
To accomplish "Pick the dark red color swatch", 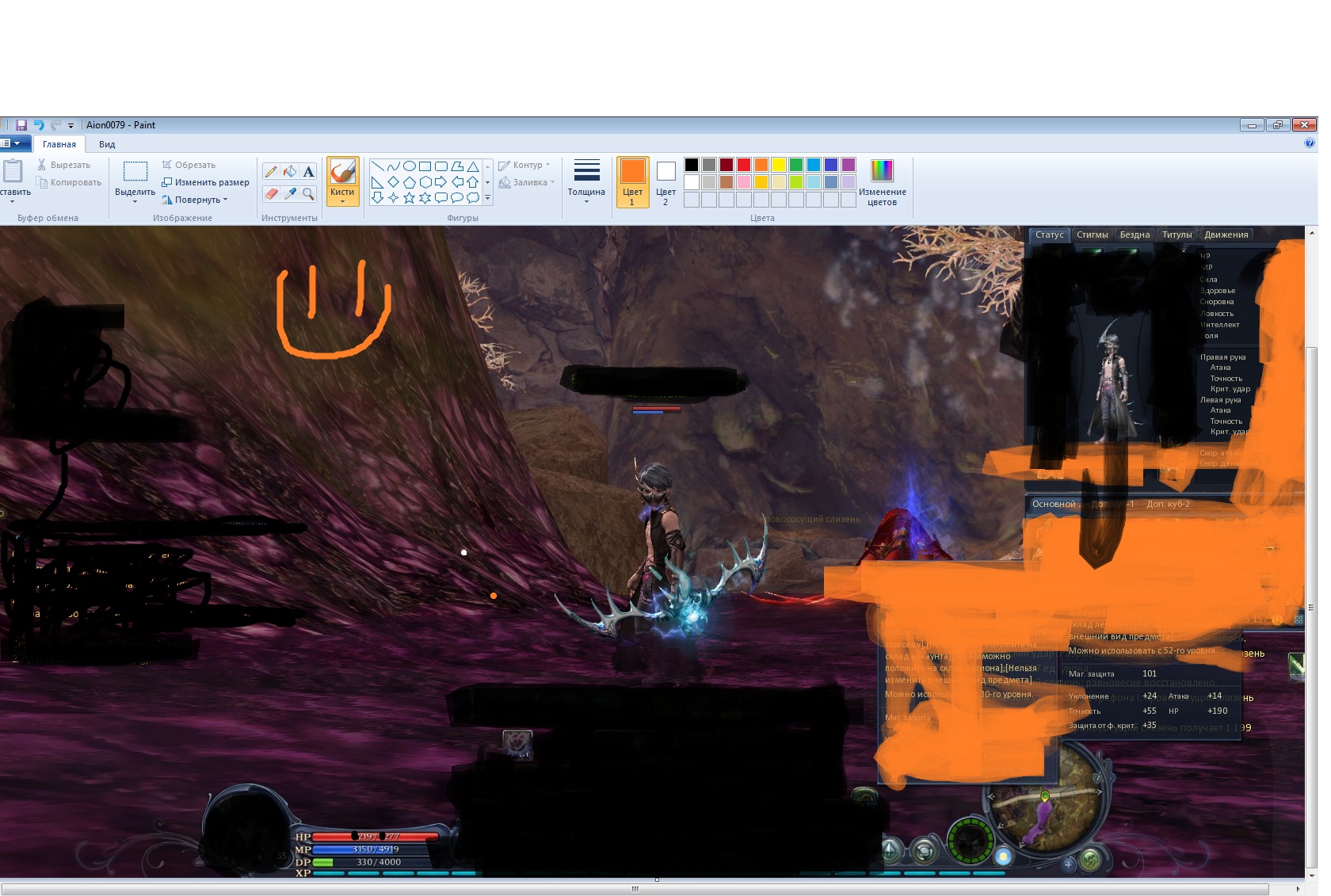I will point(727,165).
